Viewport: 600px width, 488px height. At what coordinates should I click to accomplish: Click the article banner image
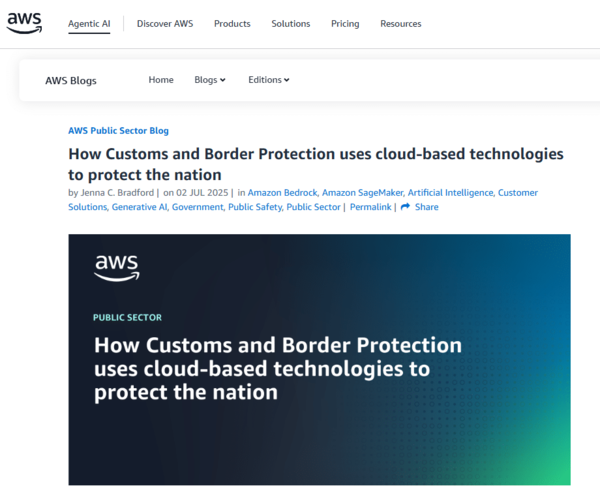320,360
